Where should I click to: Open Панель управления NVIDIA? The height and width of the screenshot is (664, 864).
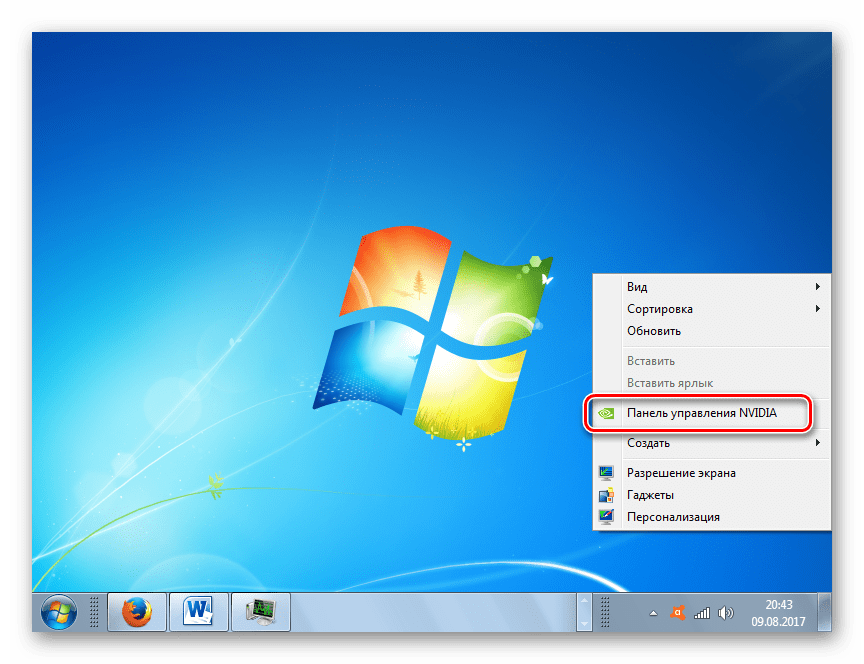(x=712, y=413)
